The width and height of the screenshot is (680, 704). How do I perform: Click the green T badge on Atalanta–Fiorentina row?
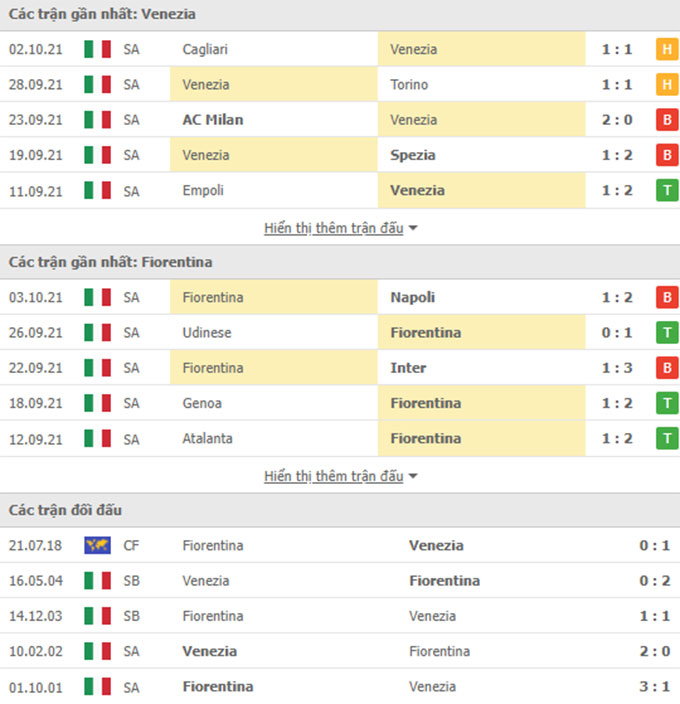click(667, 439)
